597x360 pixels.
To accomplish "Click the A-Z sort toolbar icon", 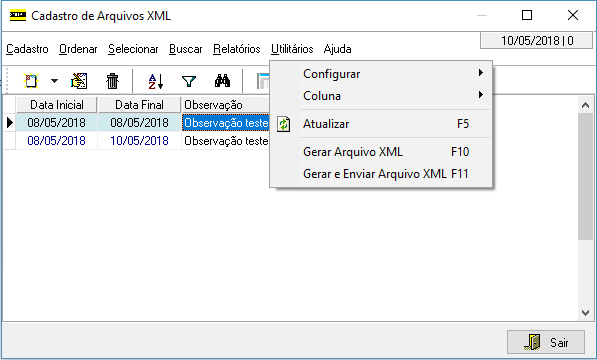I will point(156,81).
